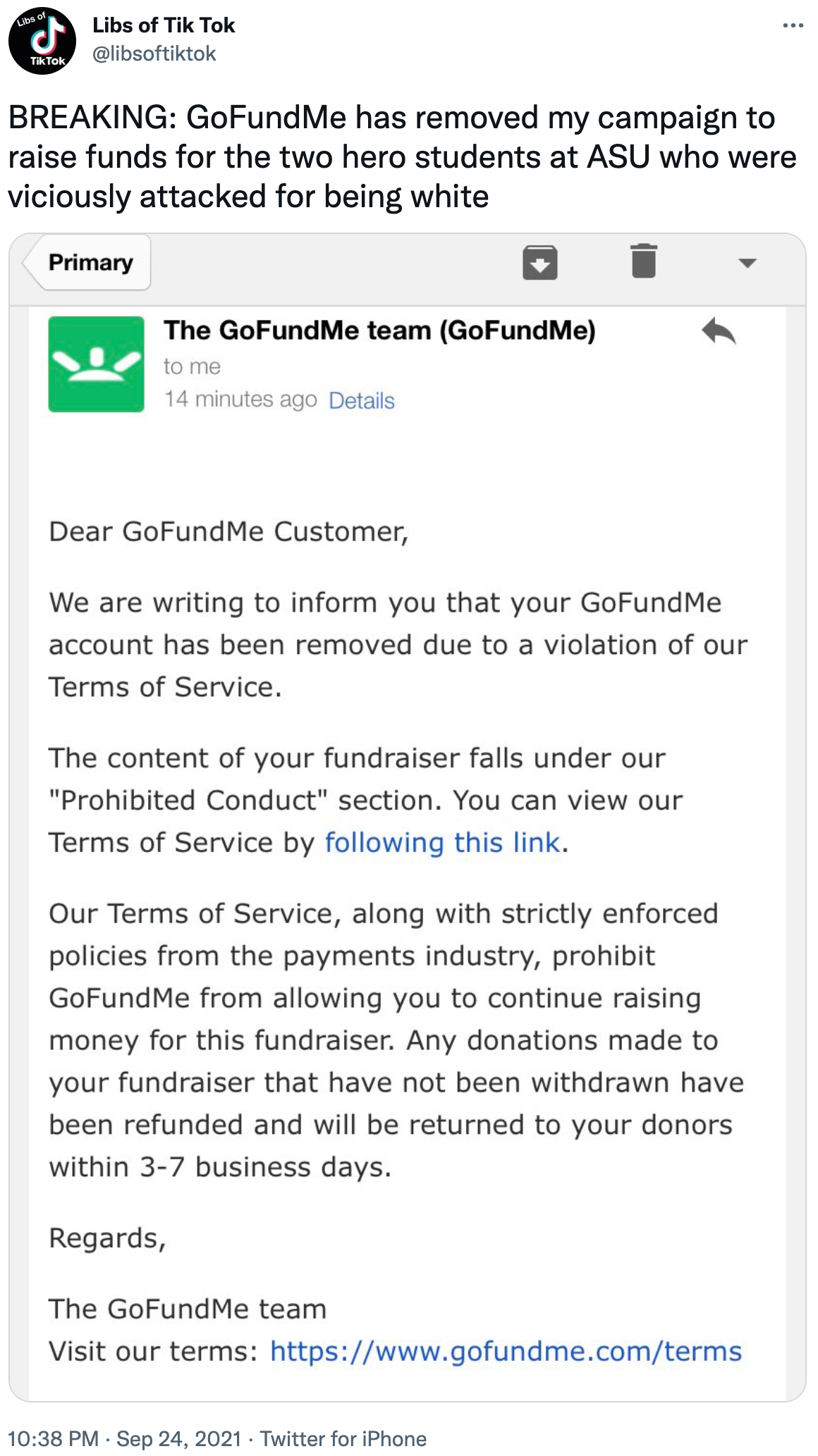
Task: Open Libs of Tik Tok profile avatar
Action: [x=42, y=42]
